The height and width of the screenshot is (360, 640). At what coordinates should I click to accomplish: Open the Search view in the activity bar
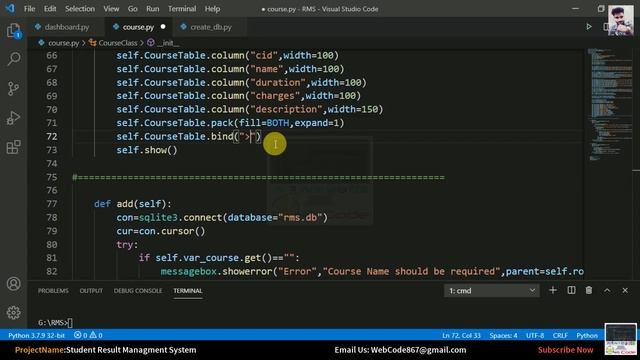point(13,59)
